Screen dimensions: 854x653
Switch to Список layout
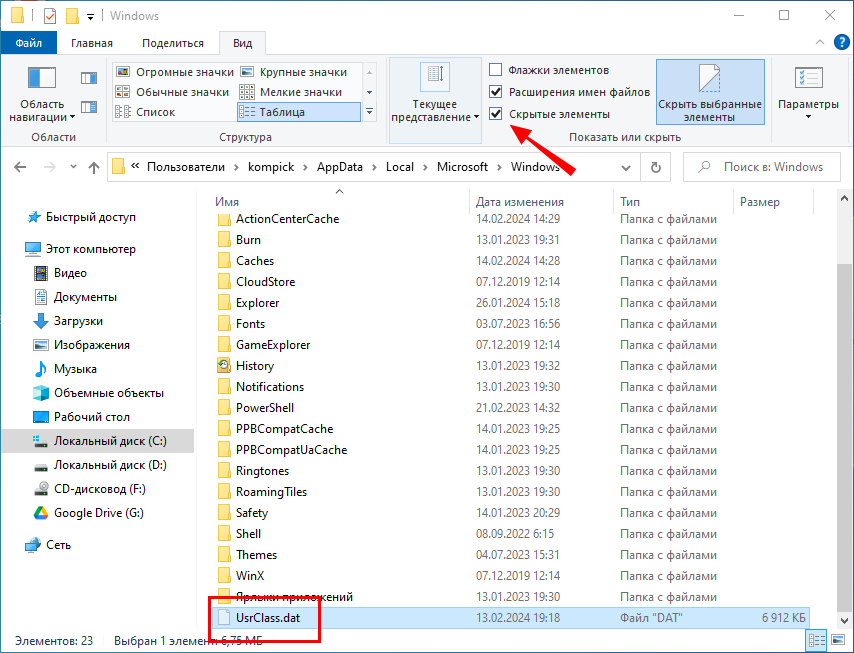(x=146, y=112)
